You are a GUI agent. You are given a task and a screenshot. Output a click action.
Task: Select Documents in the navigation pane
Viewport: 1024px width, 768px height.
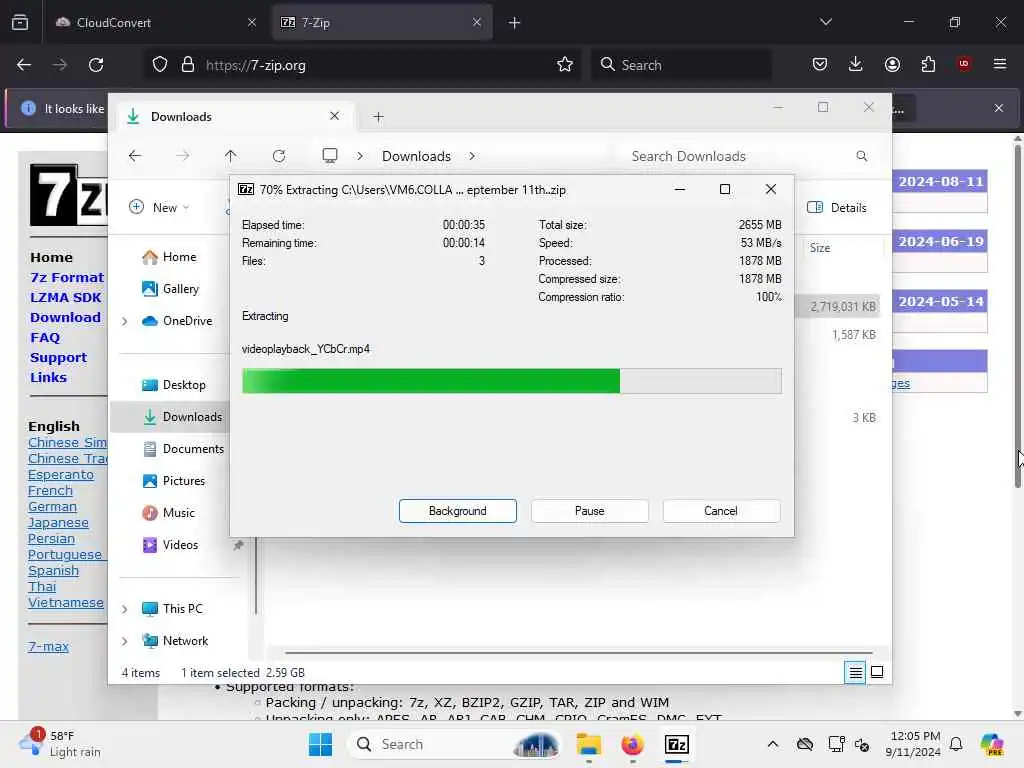(x=184, y=449)
